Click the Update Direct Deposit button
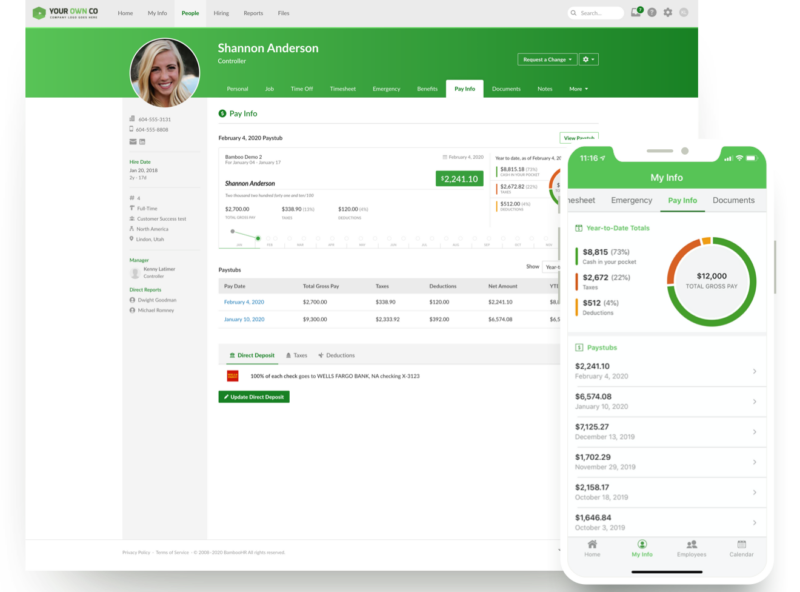This screenshot has width=800, height=592. pyautogui.click(x=254, y=397)
